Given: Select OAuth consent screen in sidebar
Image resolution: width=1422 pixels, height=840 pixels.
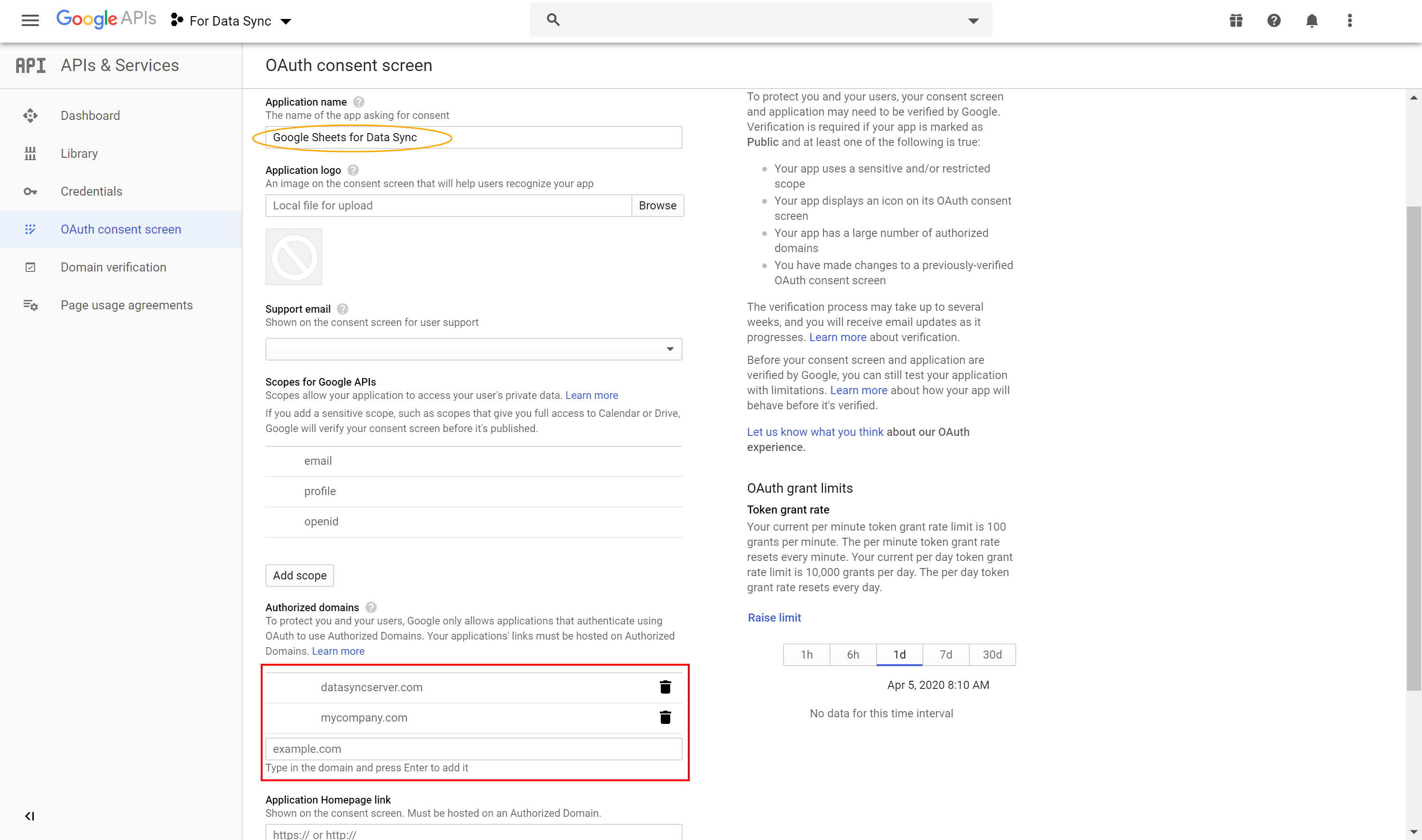Looking at the screenshot, I should (x=121, y=229).
